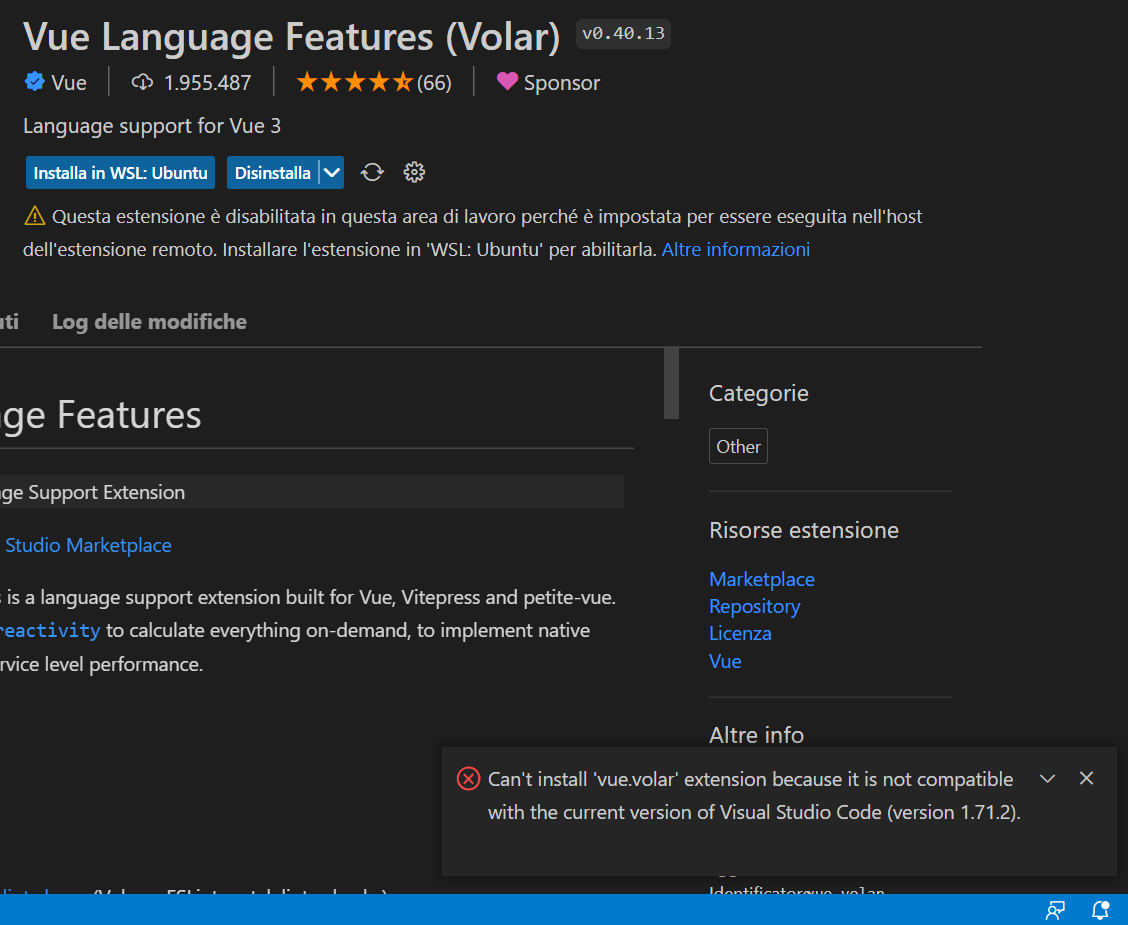Click the extension reload sync icon
This screenshot has height=925, width=1128.
tap(372, 172)
